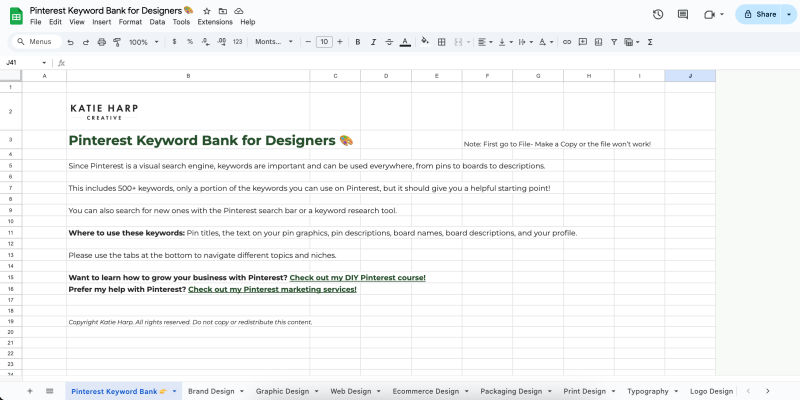
Task: Click the Undo icon
Action: (x=70, y=42)
